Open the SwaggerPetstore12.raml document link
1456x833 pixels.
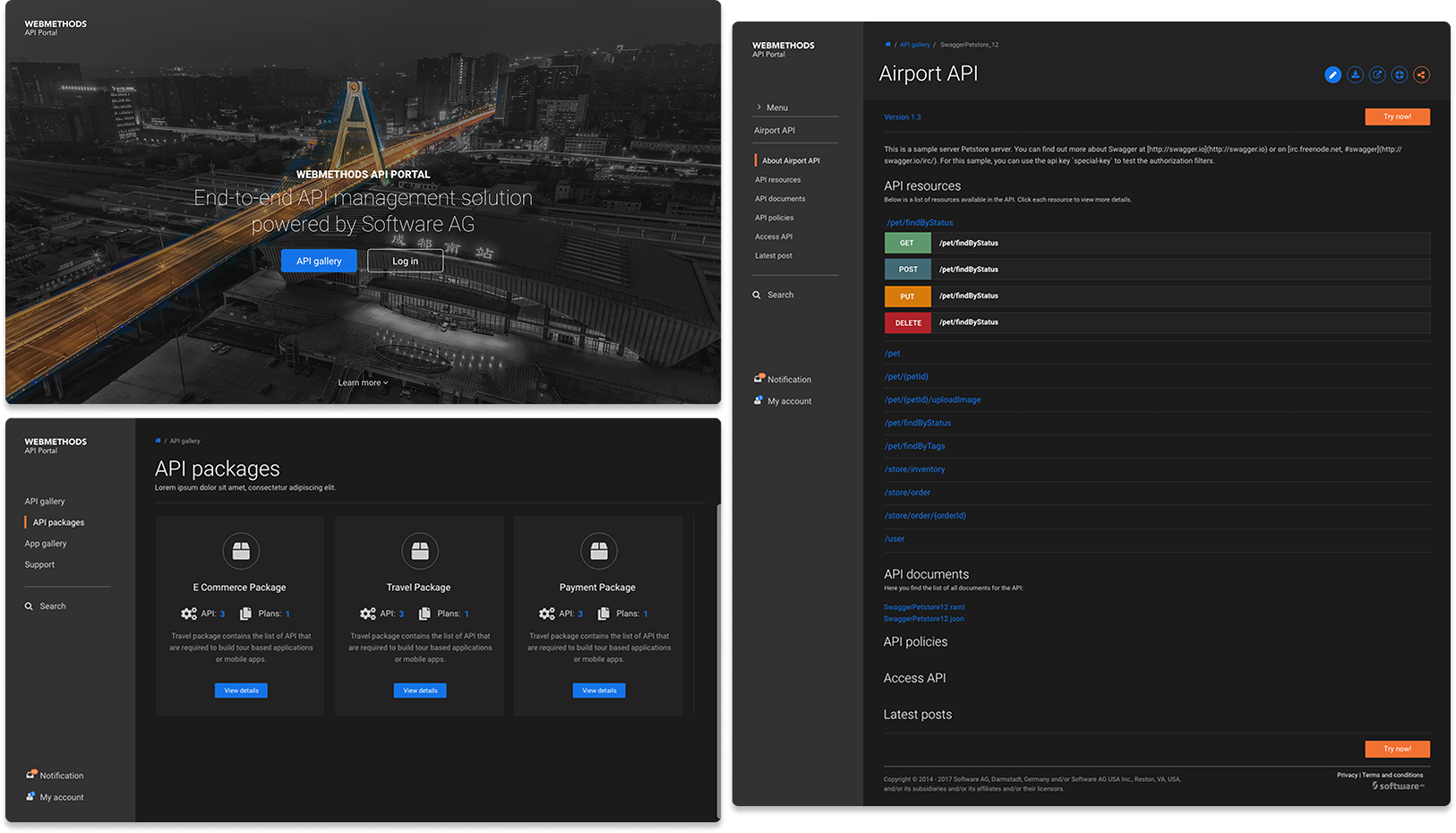[923, 607]
